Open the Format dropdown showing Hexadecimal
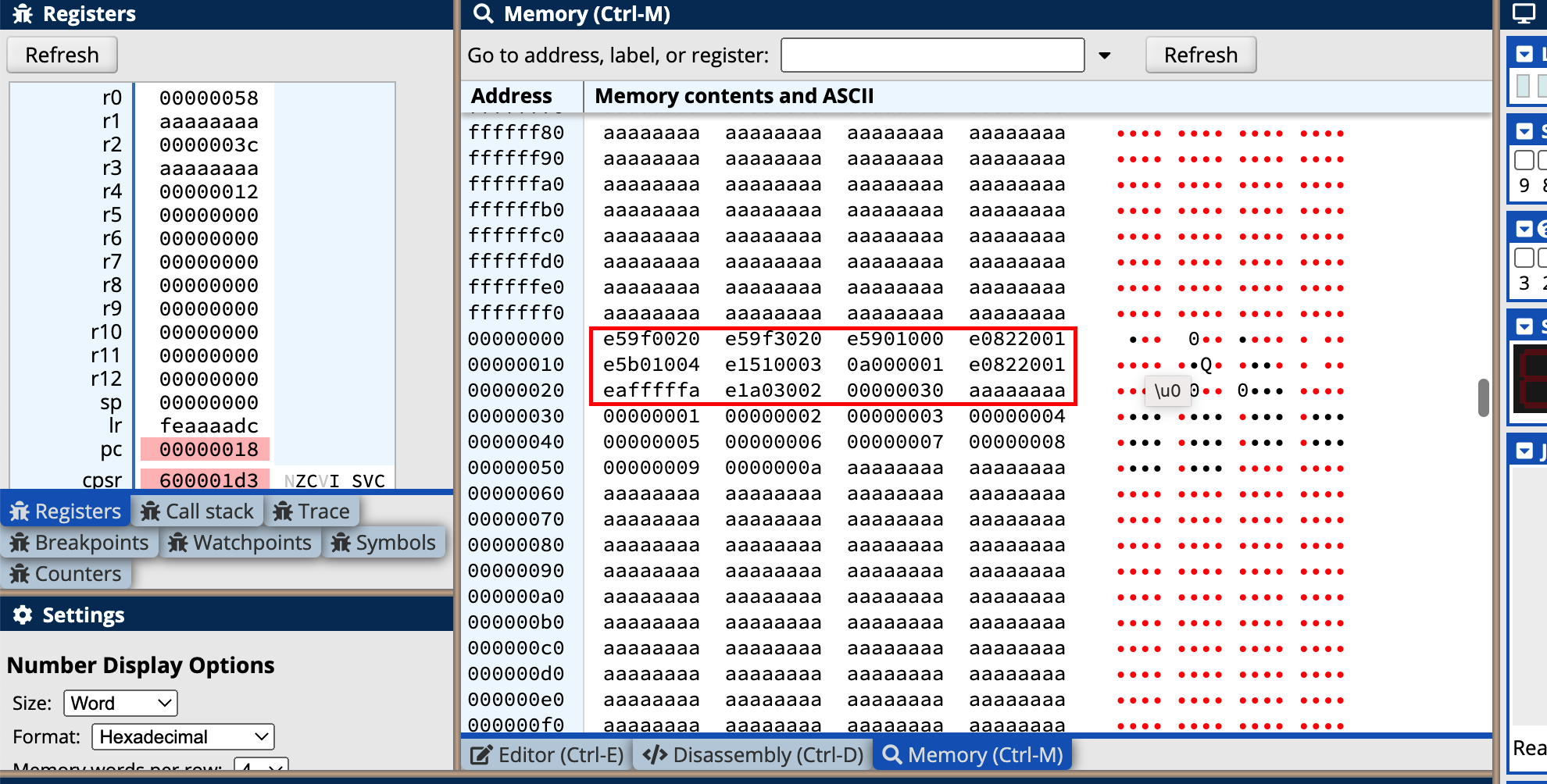This screenshot has height=784, width=1547. coord(183,736)
